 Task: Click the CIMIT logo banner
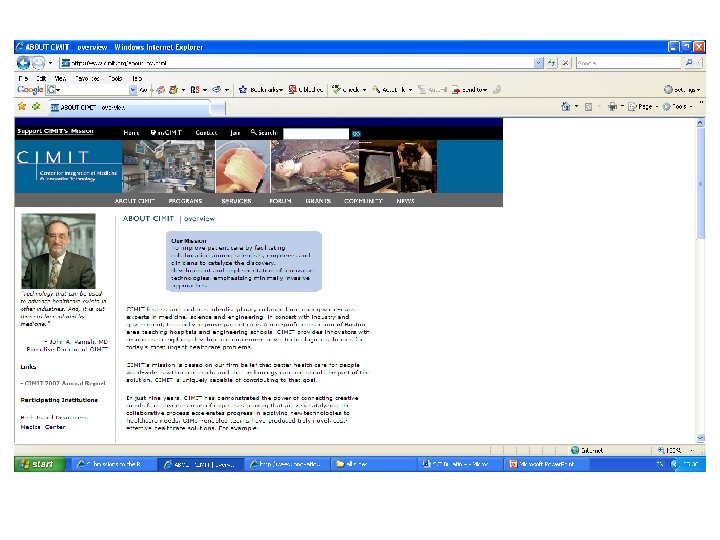click(68, 166)
